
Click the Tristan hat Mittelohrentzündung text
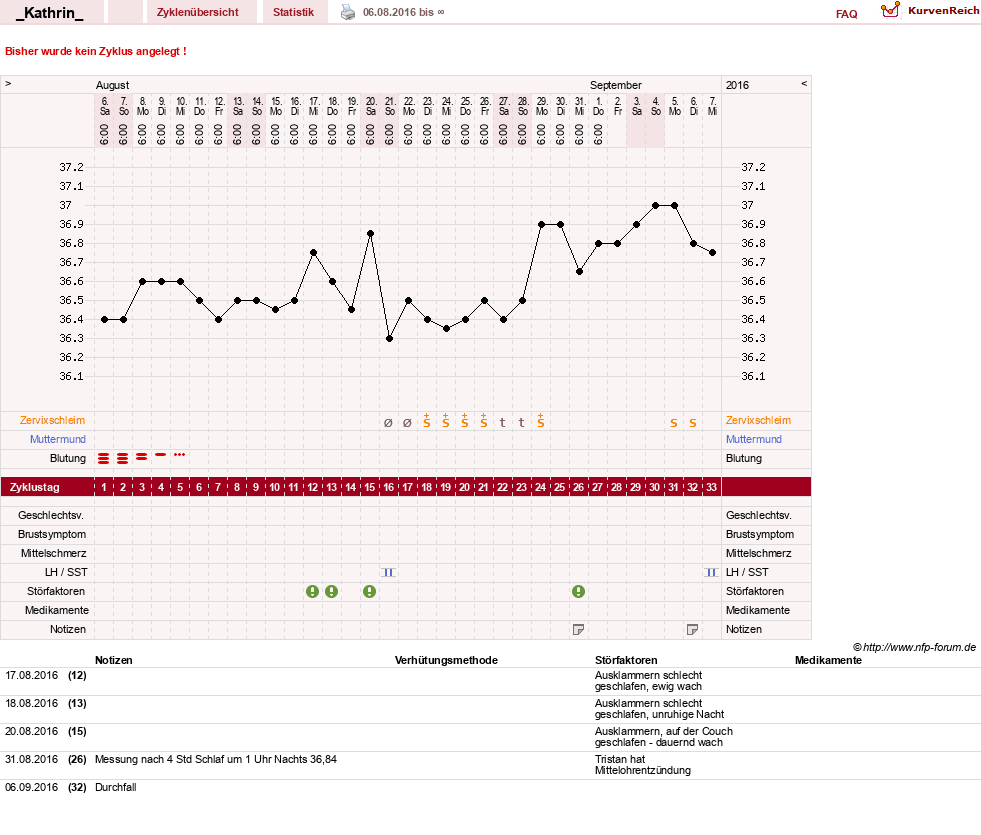click(643, 765)
